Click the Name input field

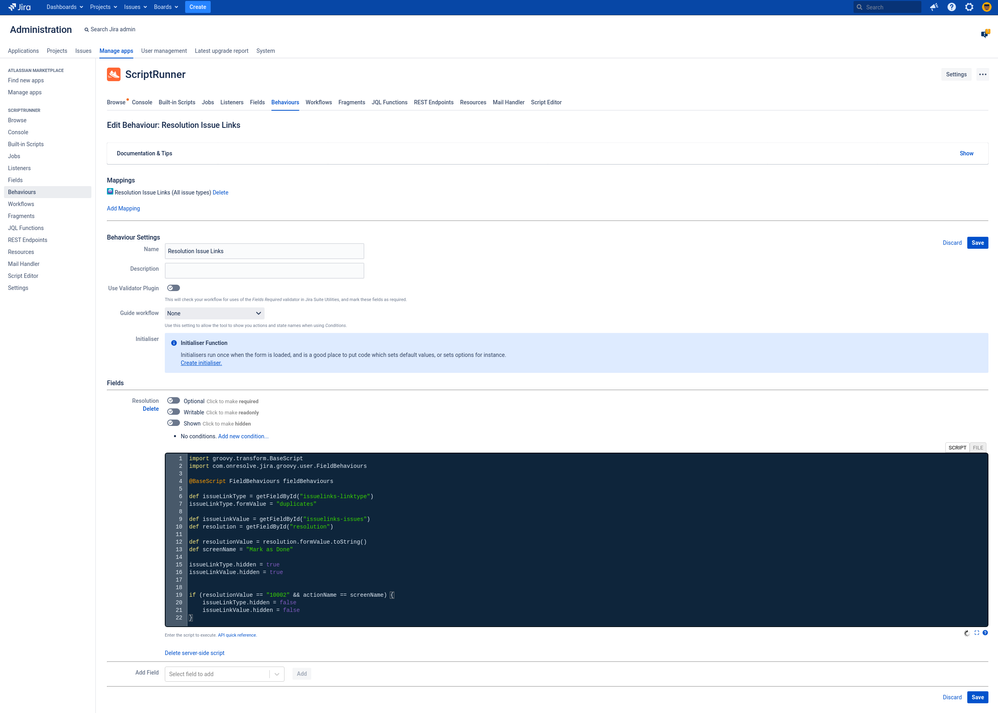(263, 250)
